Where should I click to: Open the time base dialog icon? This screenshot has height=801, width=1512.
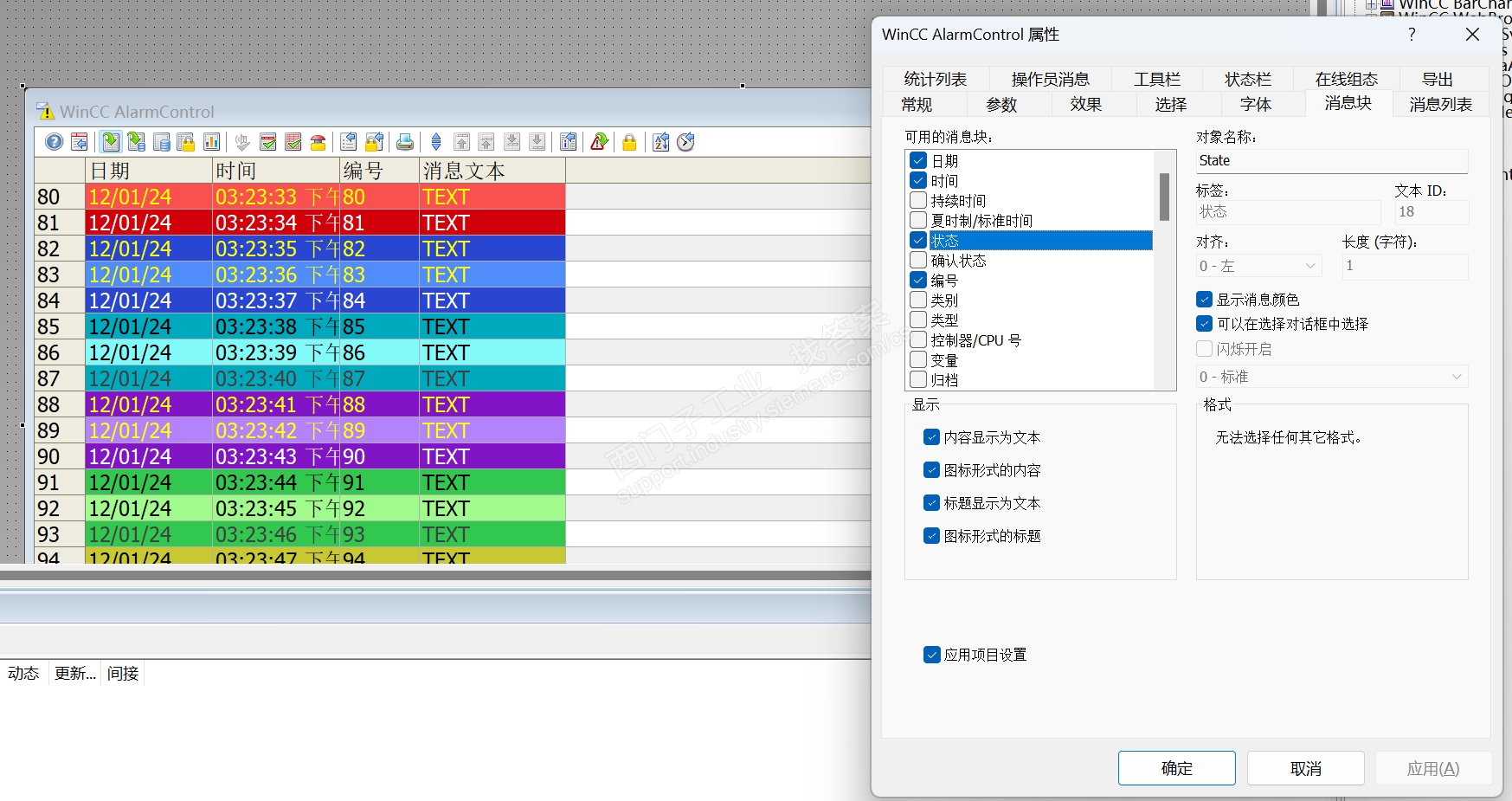[x=686, y=142]
